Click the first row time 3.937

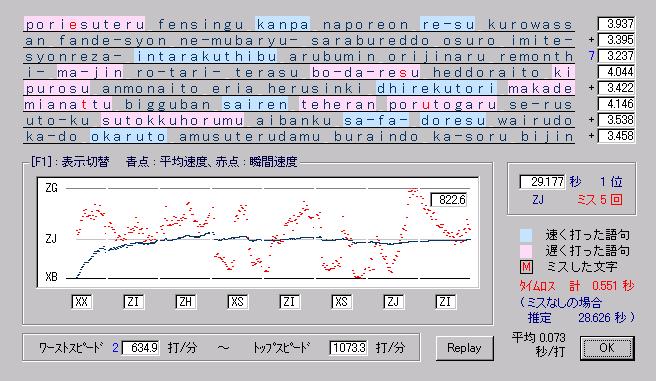[x=616, y=24]
